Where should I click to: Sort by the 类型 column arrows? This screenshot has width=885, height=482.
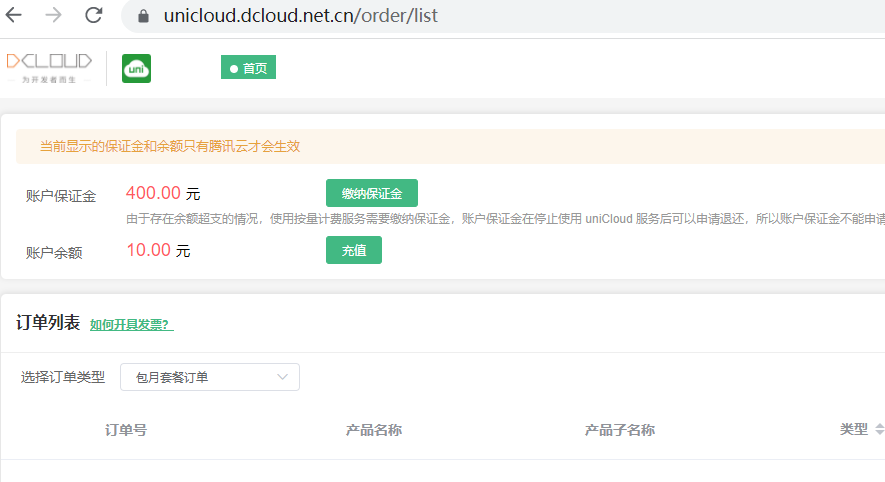tap(879, 429)
